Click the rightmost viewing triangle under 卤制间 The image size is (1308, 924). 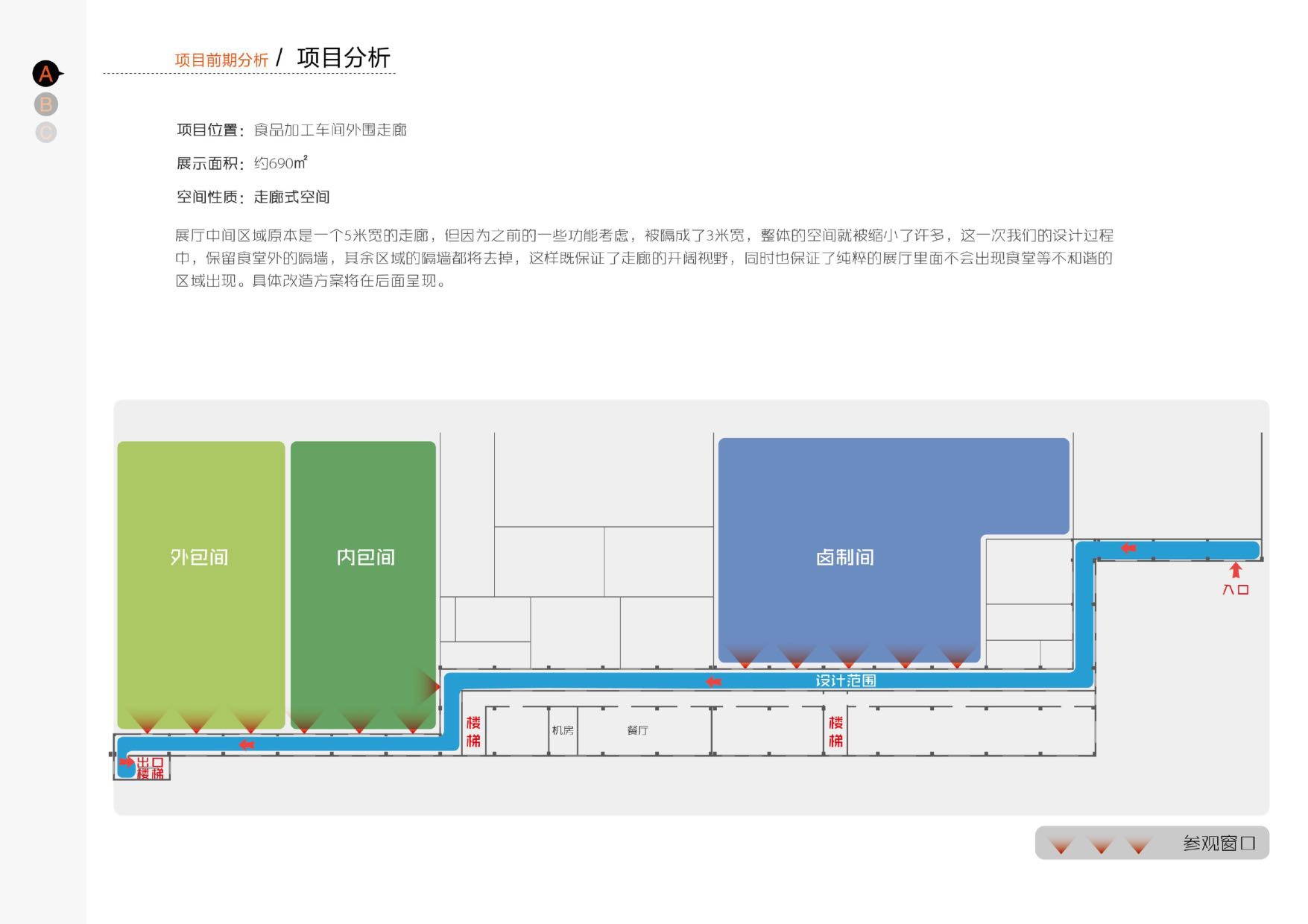[x=958, y=656]
